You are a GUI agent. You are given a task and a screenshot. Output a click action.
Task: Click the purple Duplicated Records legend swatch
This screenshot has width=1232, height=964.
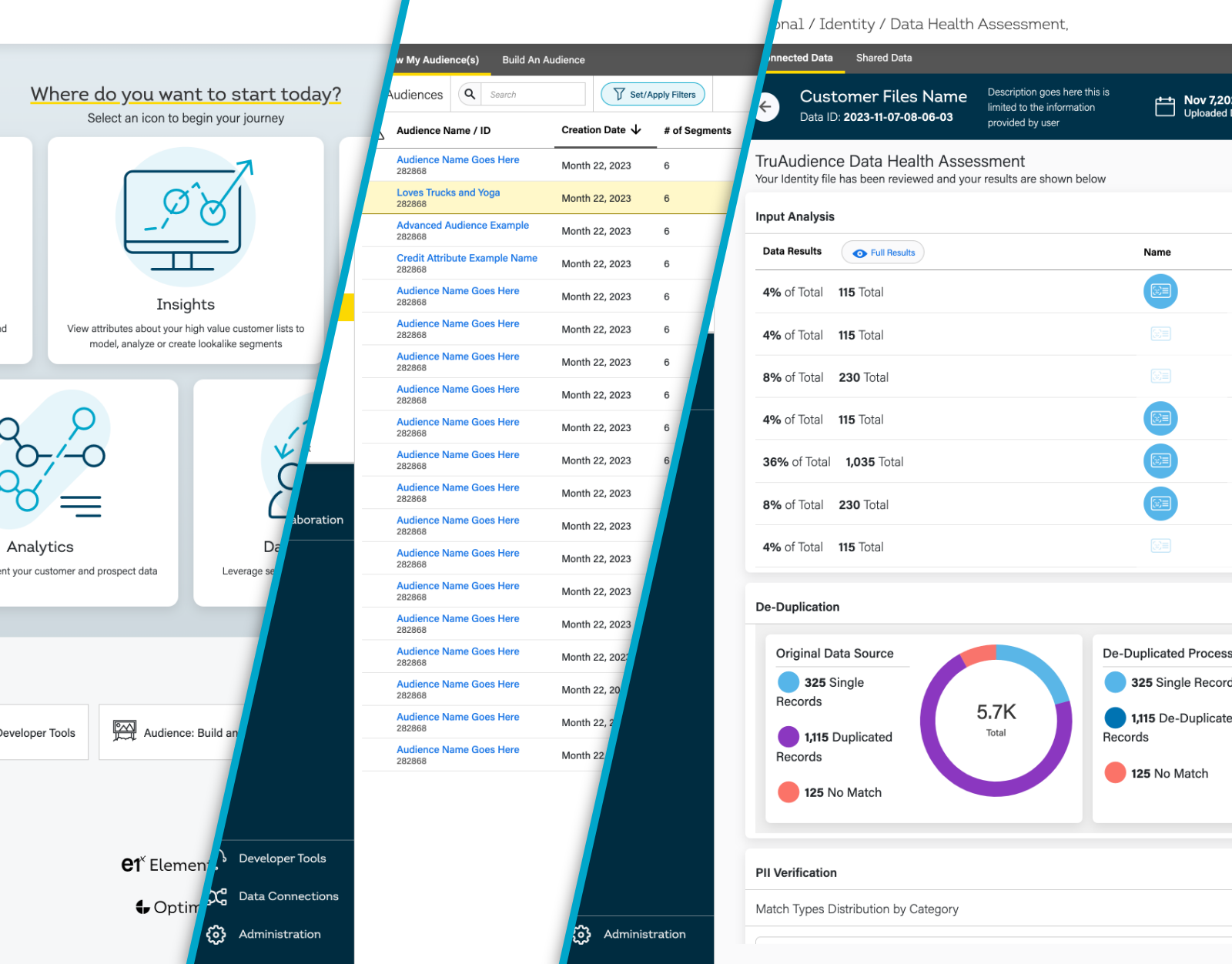788,737
